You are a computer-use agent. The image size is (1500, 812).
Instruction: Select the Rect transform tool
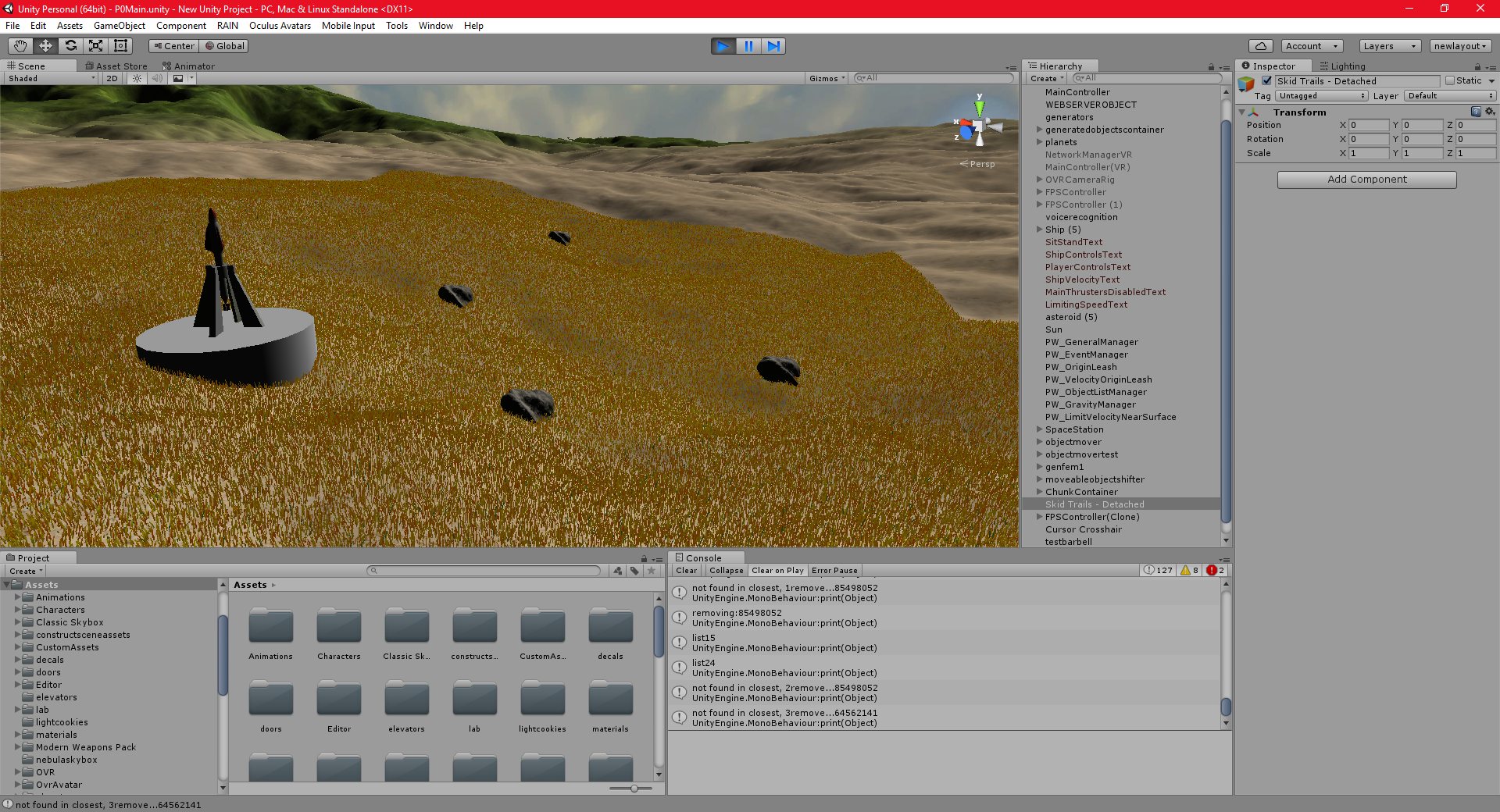pos(120,46)
